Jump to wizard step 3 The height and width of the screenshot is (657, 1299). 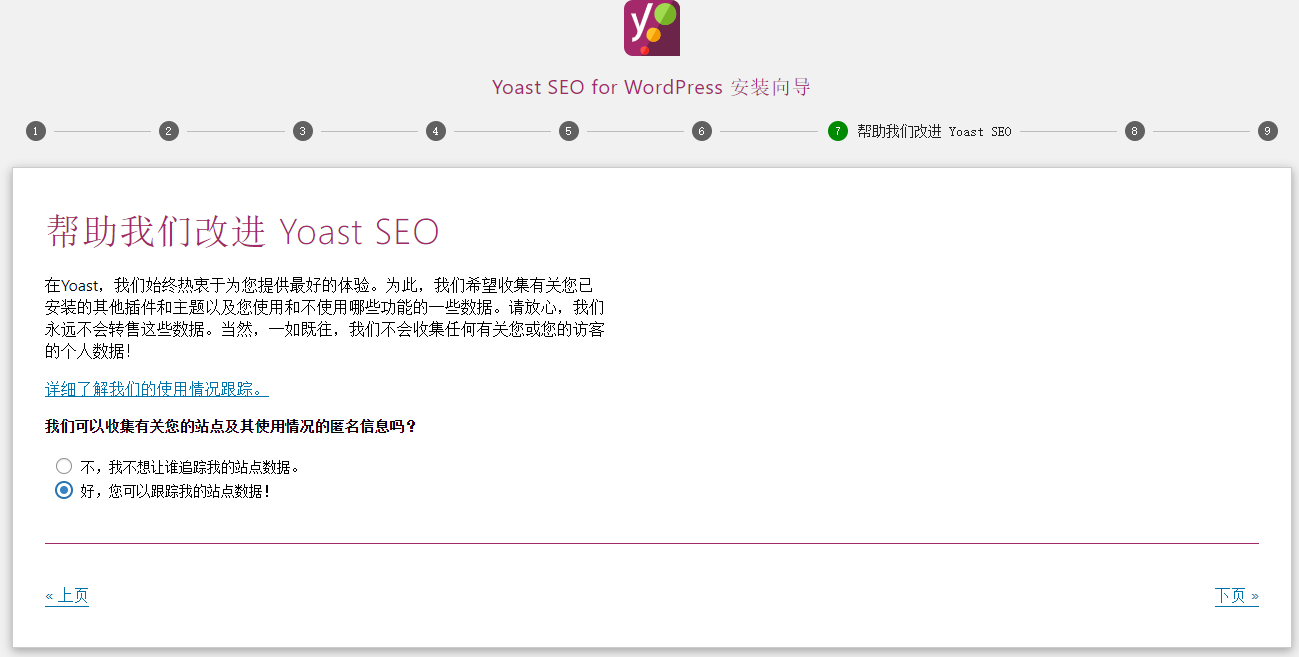[303, 131]
